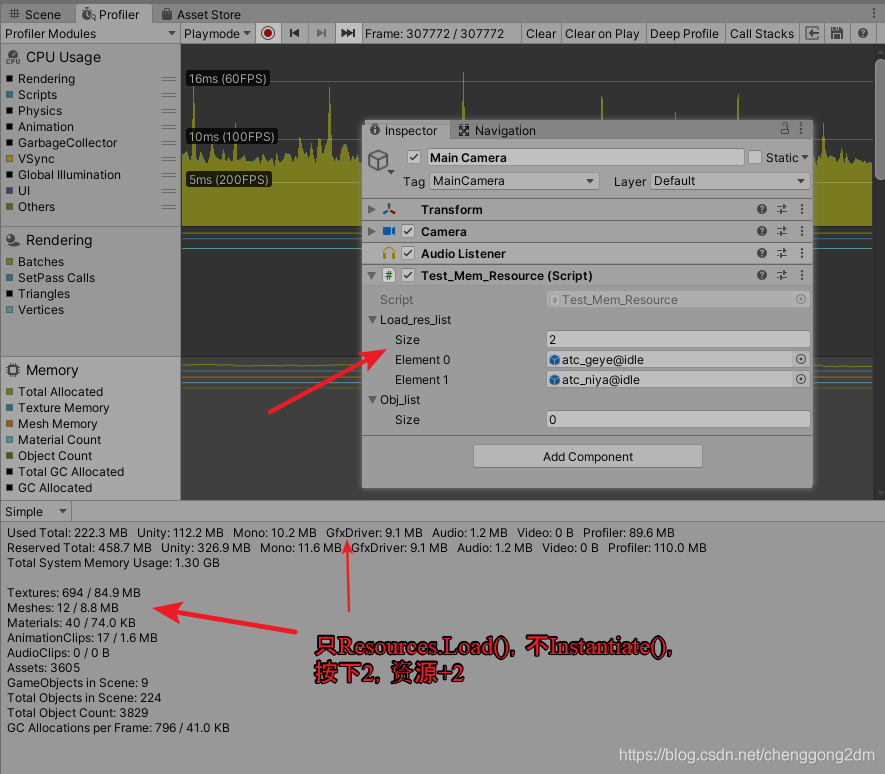Click the Test_Mem_Resource script icon
The height and width of the screenshot is (774, 885).
coord(388,275)
